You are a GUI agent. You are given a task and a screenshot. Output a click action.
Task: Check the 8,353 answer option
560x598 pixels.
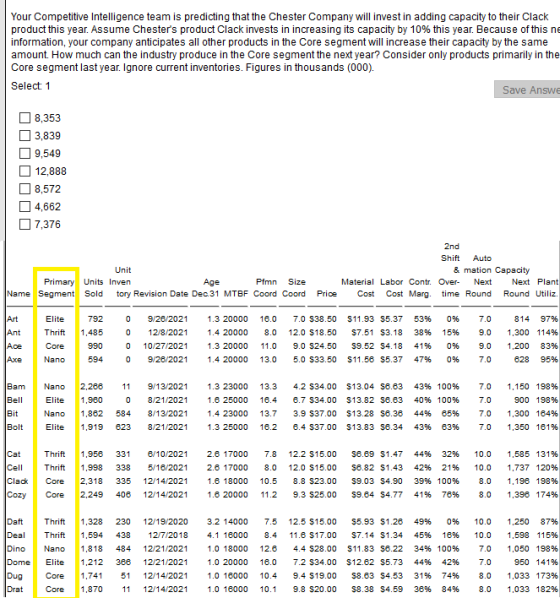[x=25, y=118]
